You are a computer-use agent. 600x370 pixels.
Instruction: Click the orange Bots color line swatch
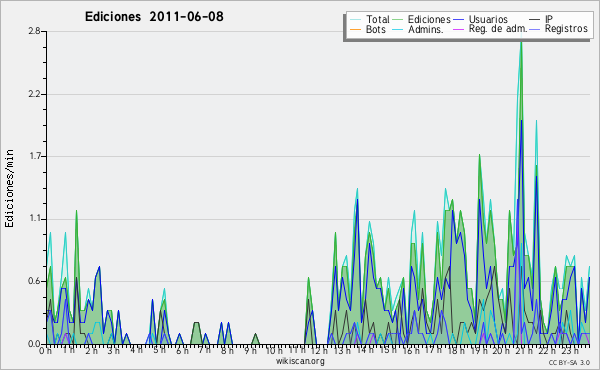pyautogui.click(x=355, y=29)
